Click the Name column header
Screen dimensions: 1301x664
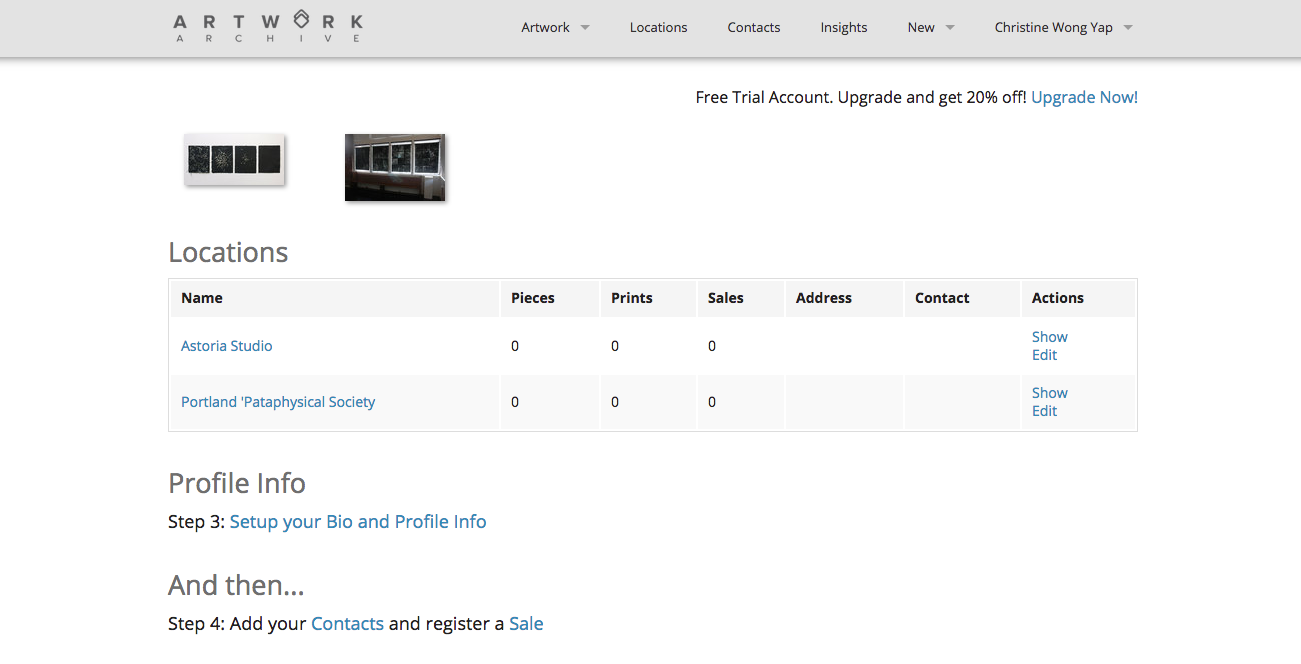pos(202,298)
